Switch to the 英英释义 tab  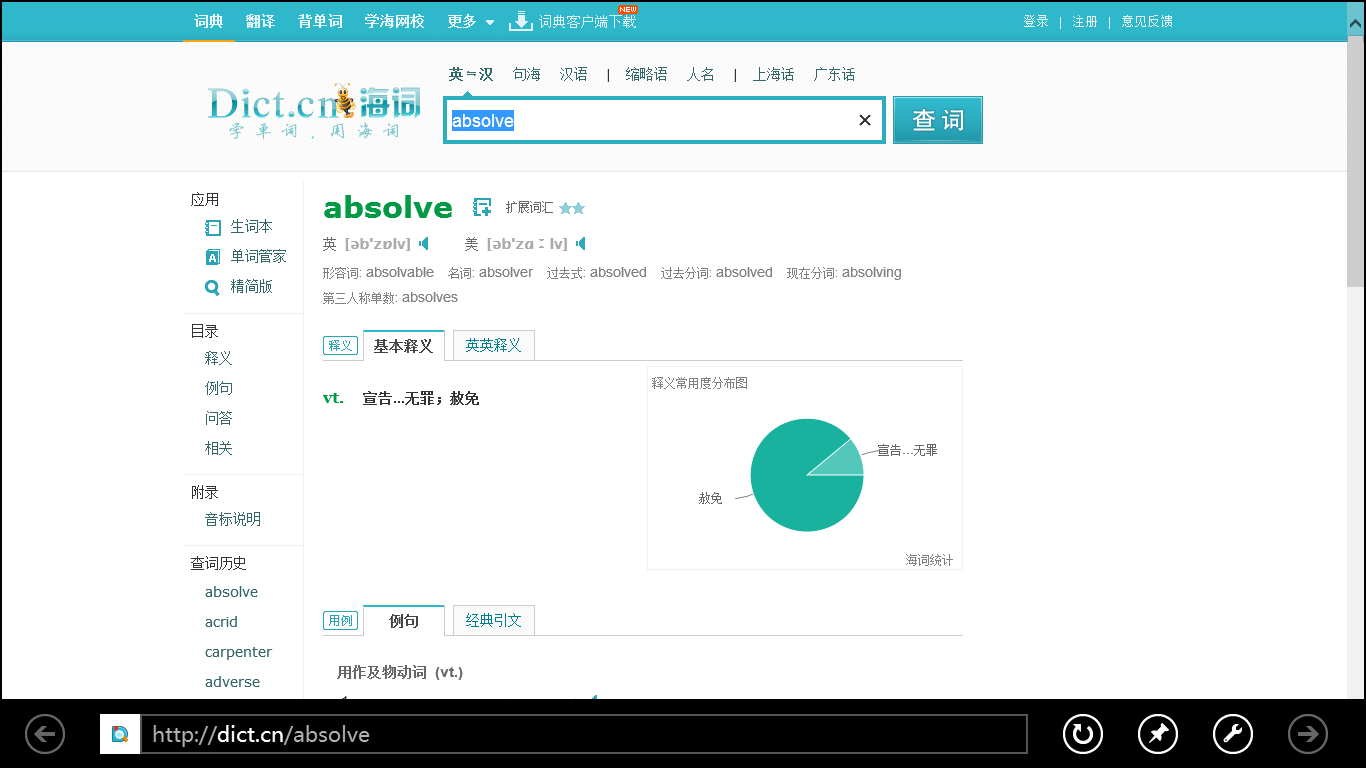click(492, 345)
